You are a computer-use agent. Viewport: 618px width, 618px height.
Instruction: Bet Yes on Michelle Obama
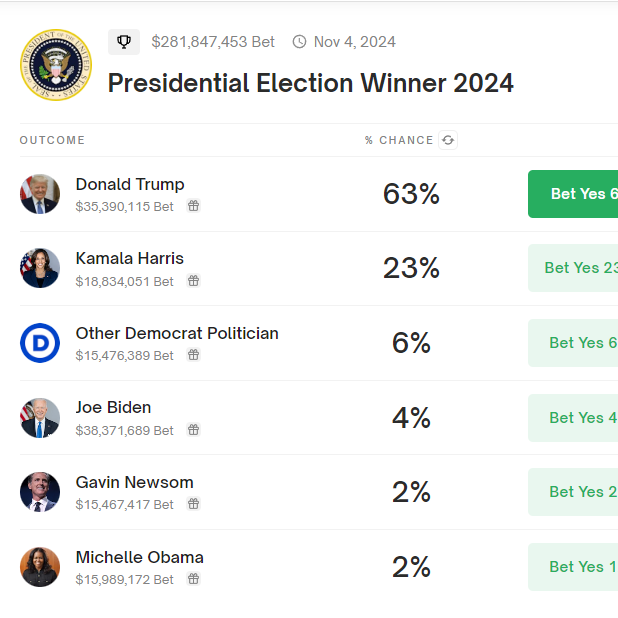point(573,567)
